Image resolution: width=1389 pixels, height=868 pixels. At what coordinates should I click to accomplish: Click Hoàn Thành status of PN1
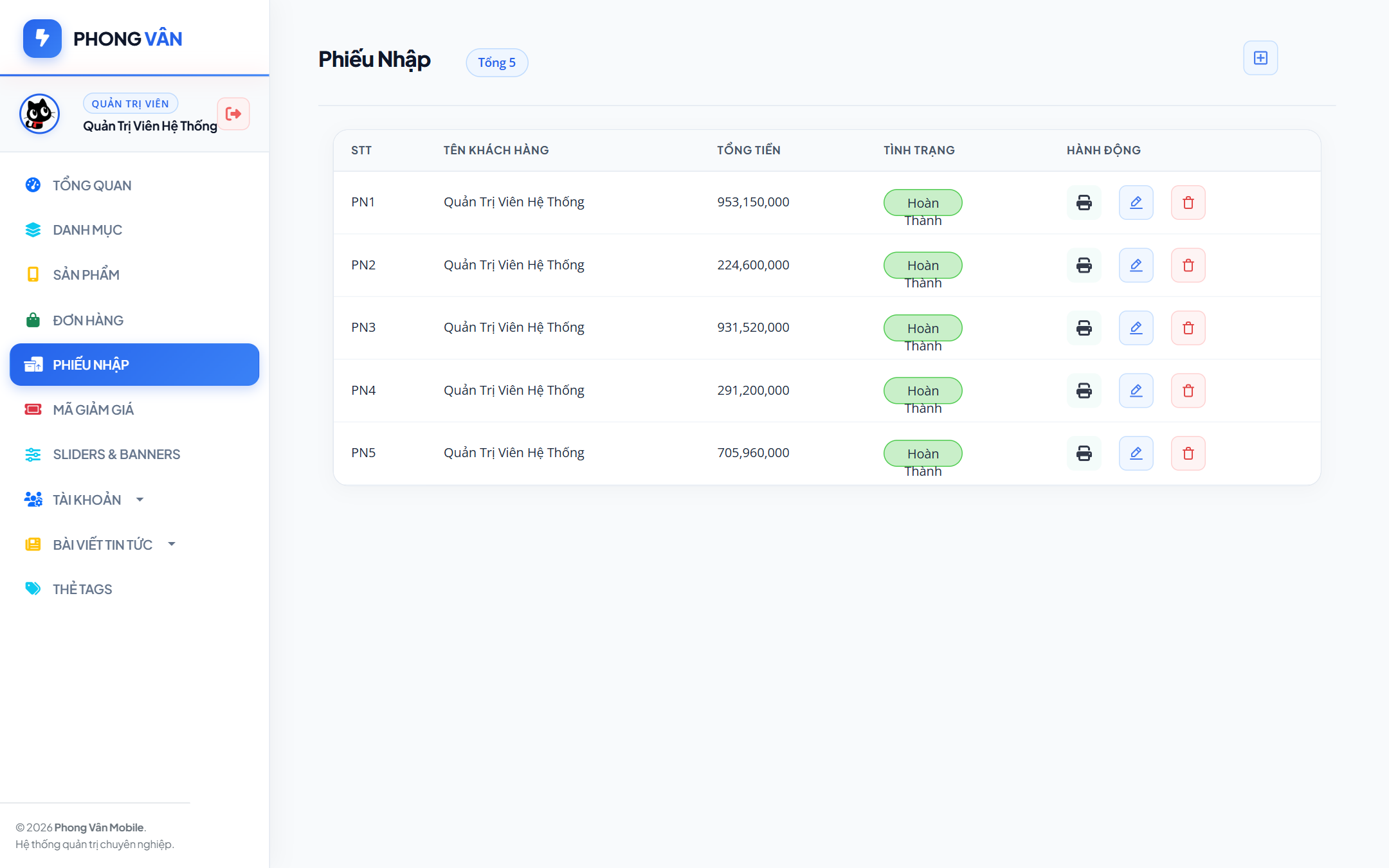point(923,203)
